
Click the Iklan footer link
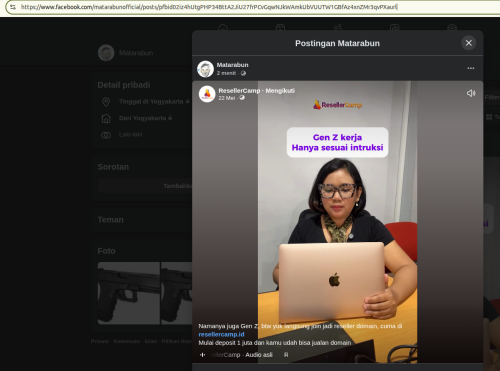coord(151,341)
